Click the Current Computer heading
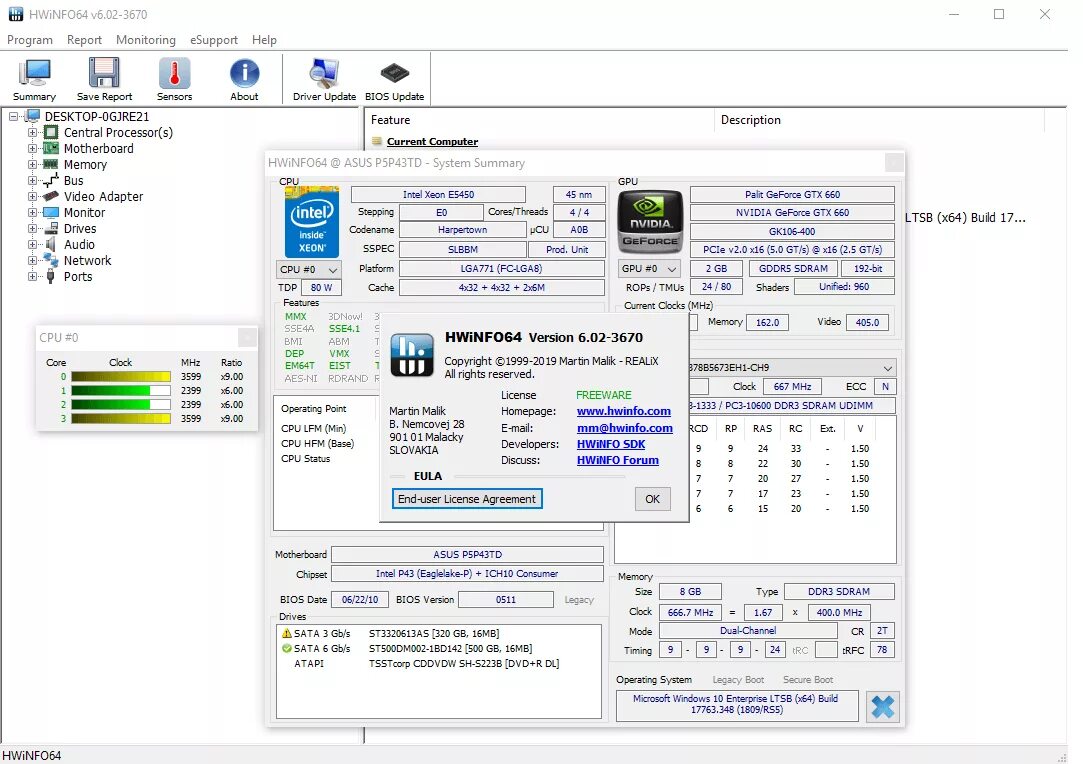The height and width of the screenshot is (764, 1083). 432,142
